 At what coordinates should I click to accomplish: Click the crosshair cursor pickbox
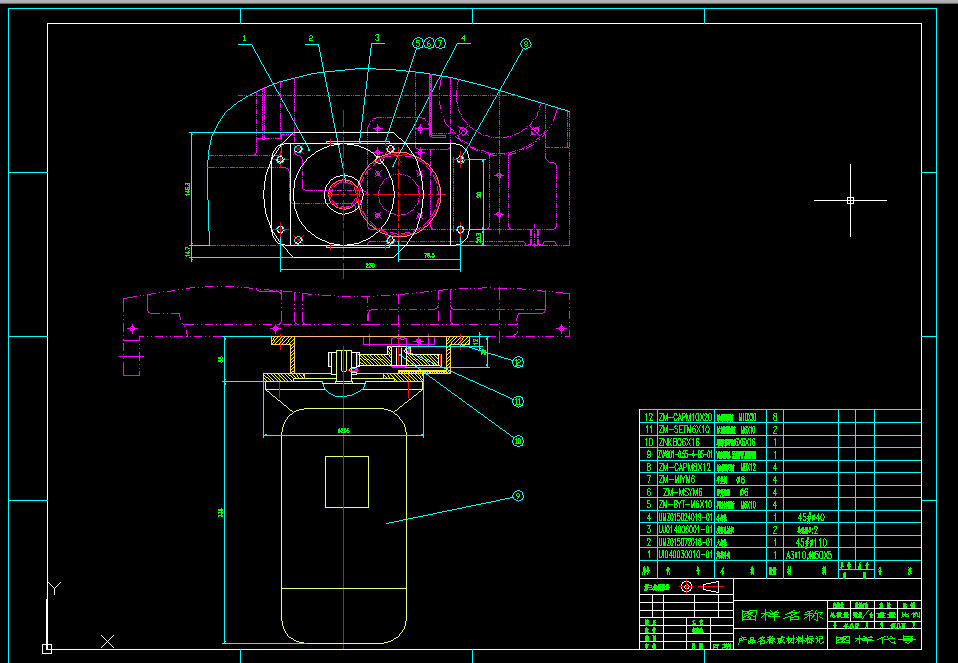850,200
